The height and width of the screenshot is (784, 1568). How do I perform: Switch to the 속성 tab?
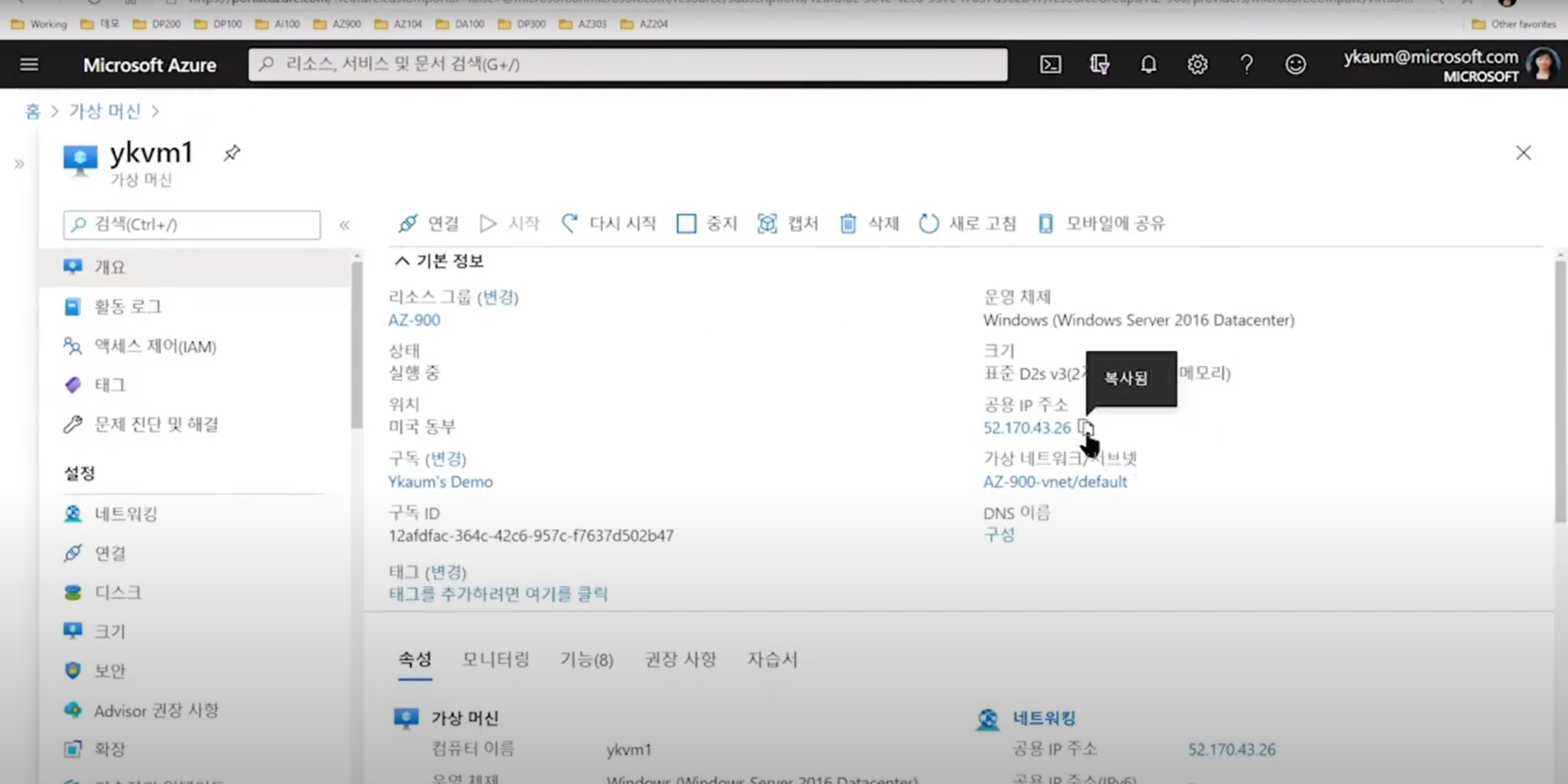pos(415,659)
